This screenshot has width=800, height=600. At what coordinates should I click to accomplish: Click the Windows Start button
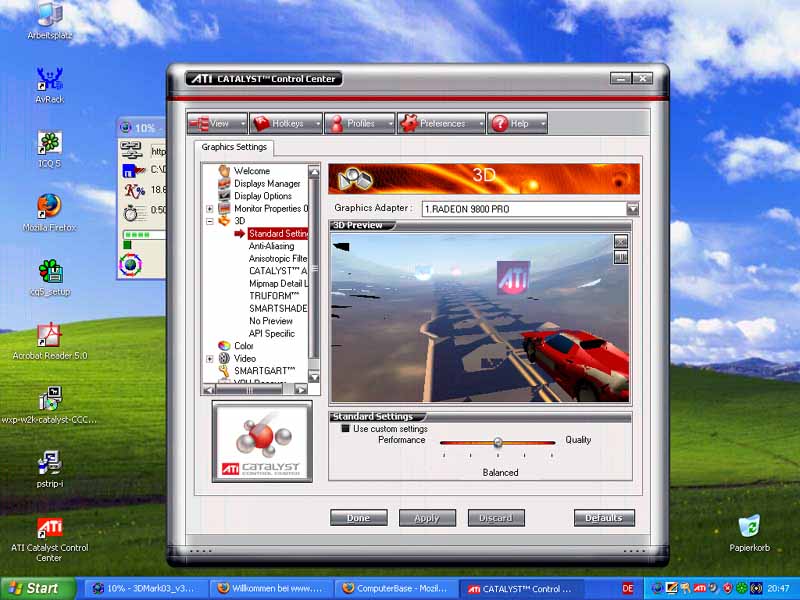pos(37,588)
